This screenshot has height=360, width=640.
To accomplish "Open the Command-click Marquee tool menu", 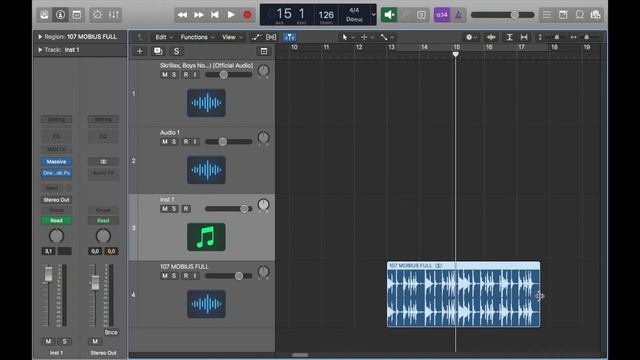I will point(367,37).
